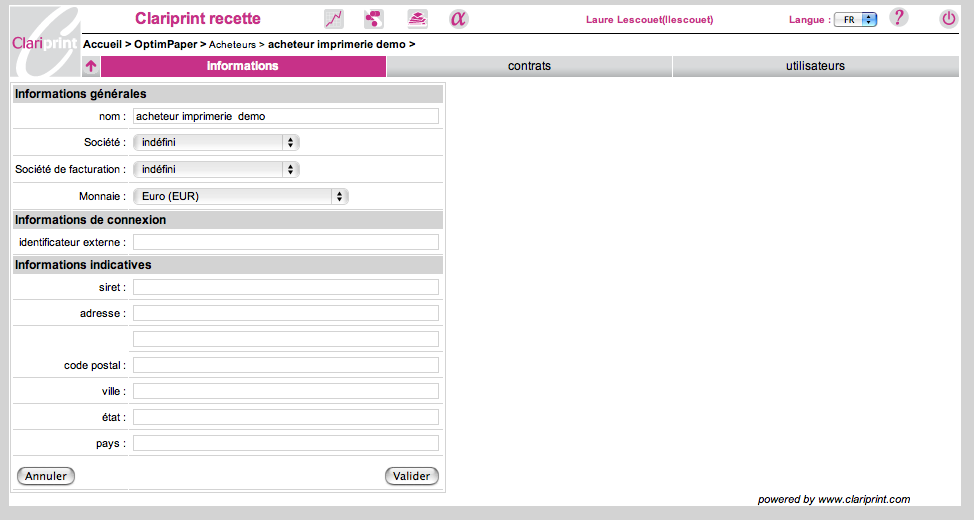
Task: Log out using the power icon
Action: tap(948, 18)
